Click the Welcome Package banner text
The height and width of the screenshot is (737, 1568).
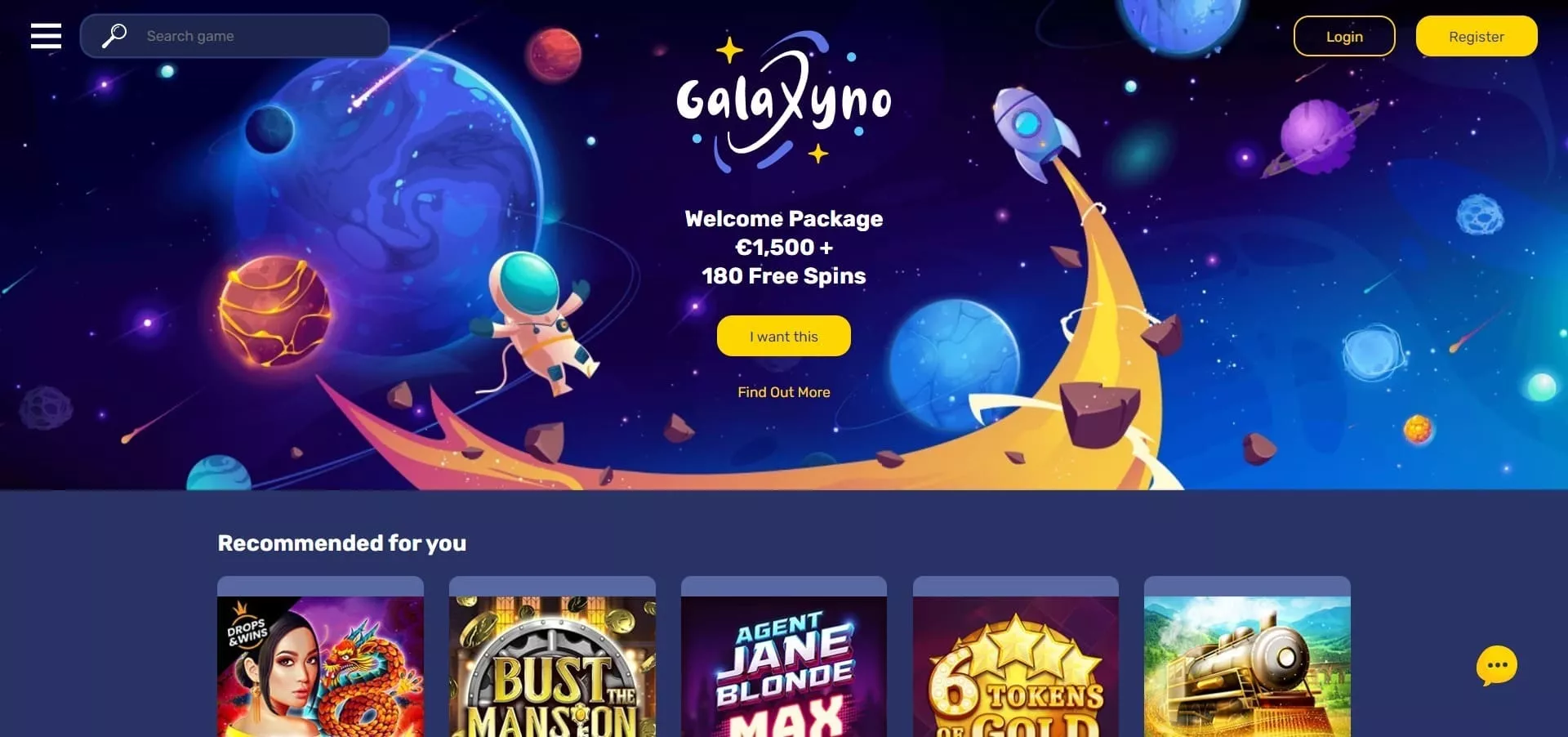click(x=784, y=247)
